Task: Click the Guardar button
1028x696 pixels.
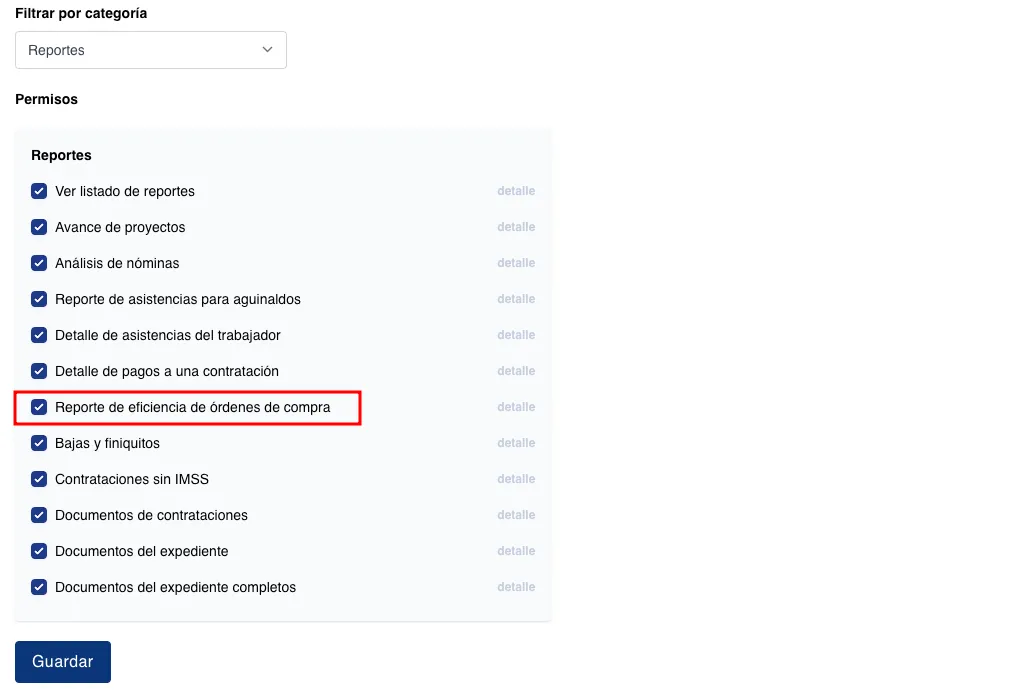Action: tap(63, 662)
